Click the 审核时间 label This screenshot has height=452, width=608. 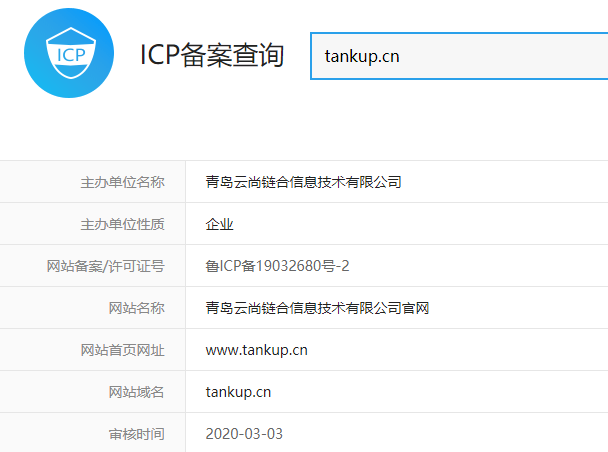136,434
